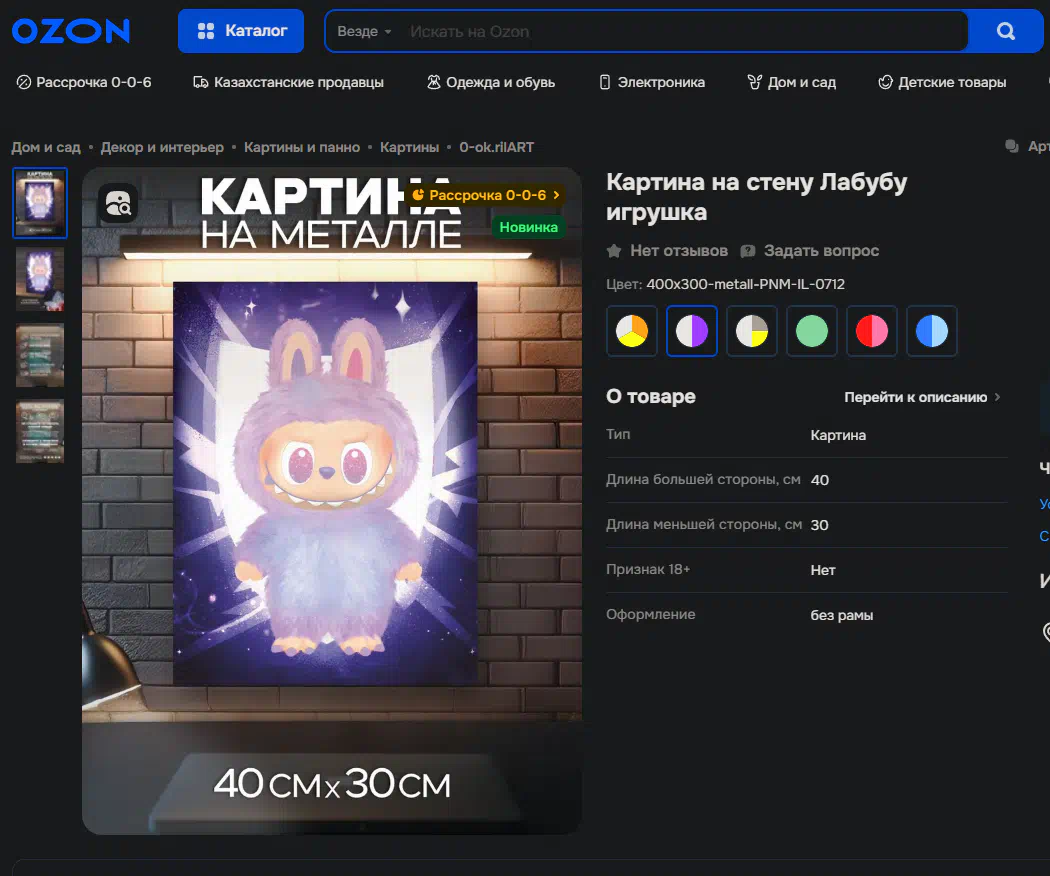1050x876 pixels.
Task: Select the third product thumbnail
Action: [x=40, y=356]
